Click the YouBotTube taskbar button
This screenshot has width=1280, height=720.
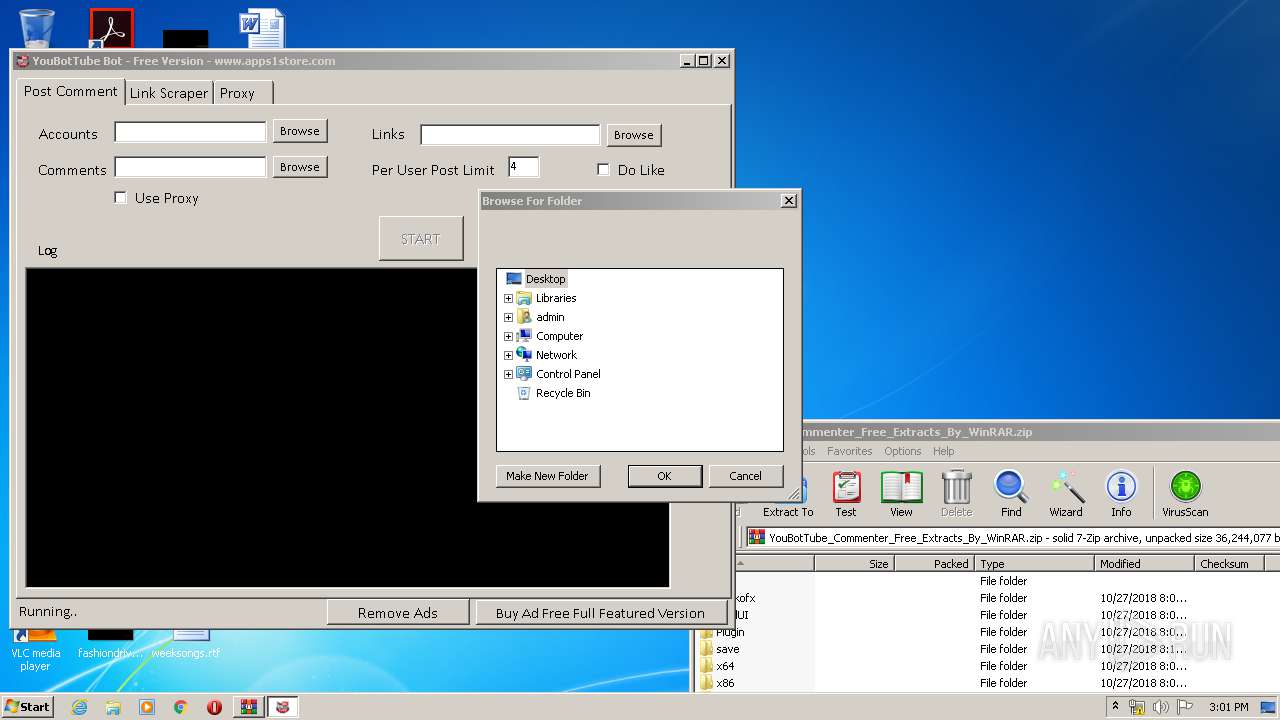click(x=283, y=707)
